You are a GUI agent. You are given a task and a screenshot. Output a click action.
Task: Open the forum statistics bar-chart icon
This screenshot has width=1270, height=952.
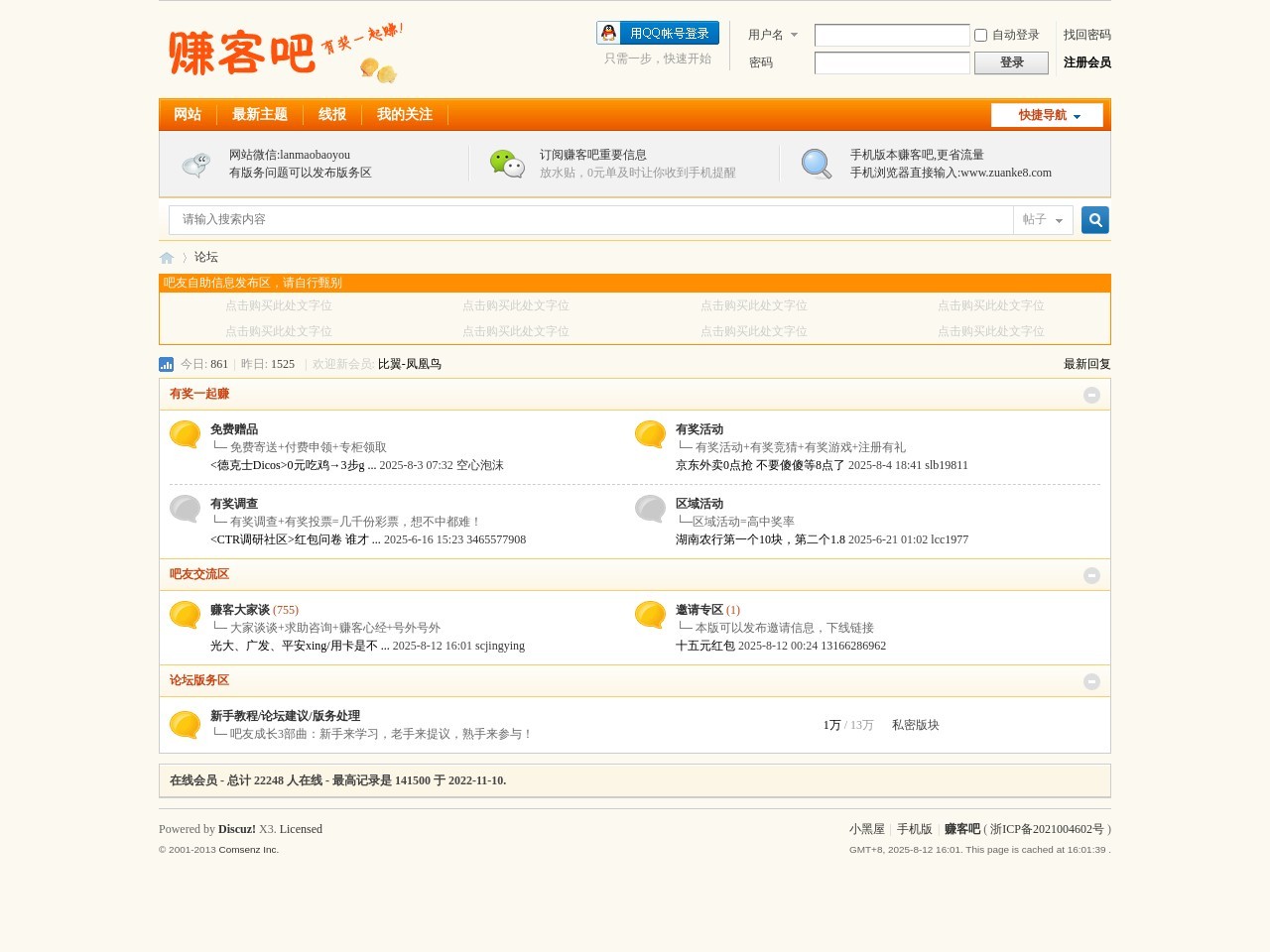point(166,364)
